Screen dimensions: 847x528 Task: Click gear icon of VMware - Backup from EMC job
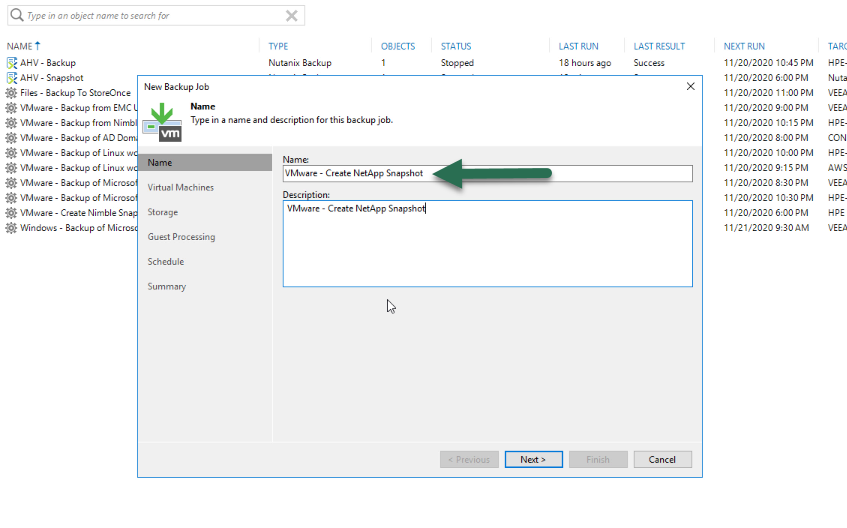pos(11,108)
